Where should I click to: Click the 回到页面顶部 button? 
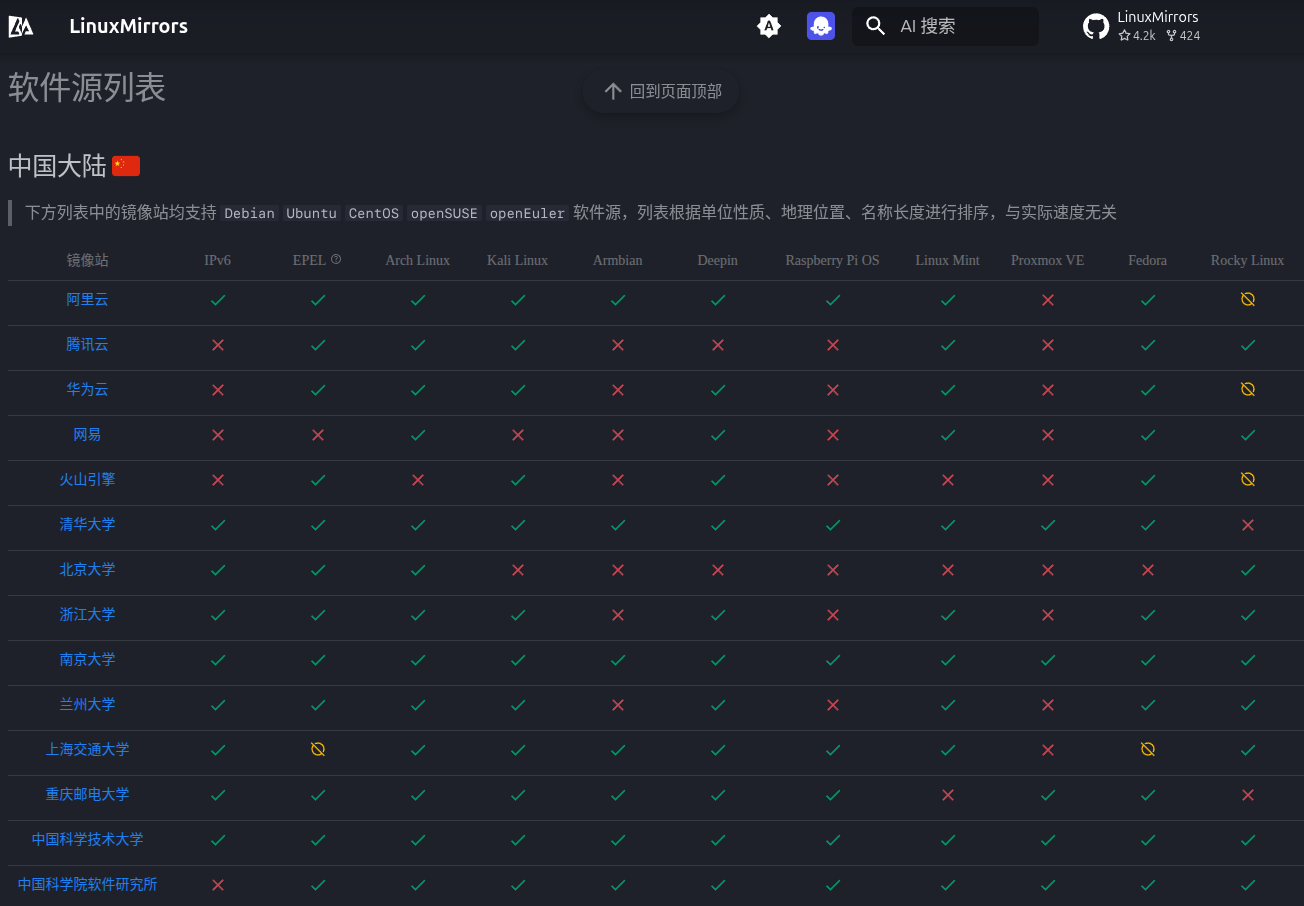661,91
